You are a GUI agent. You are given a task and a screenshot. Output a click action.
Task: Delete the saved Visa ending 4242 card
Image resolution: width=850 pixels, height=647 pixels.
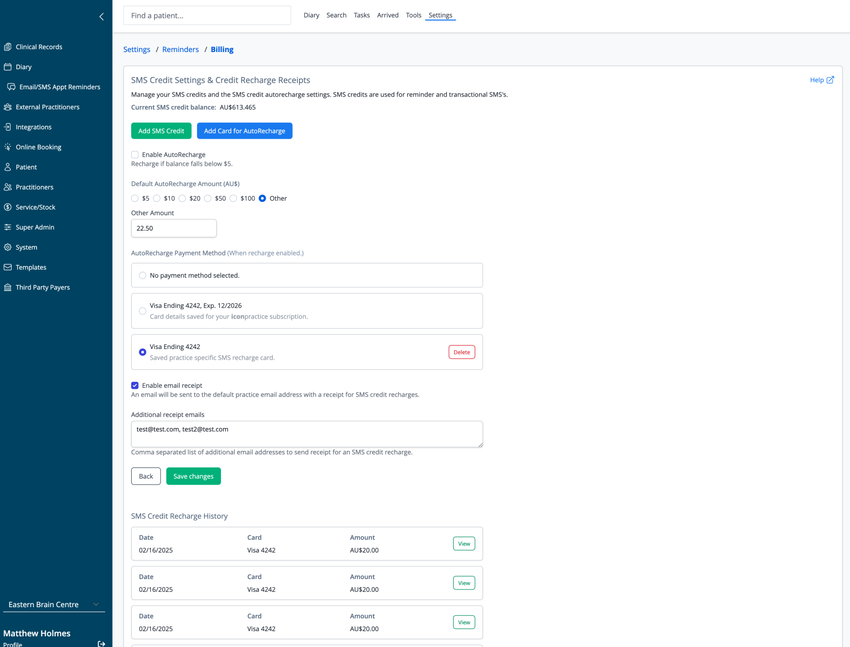click(x=462, y=352)
